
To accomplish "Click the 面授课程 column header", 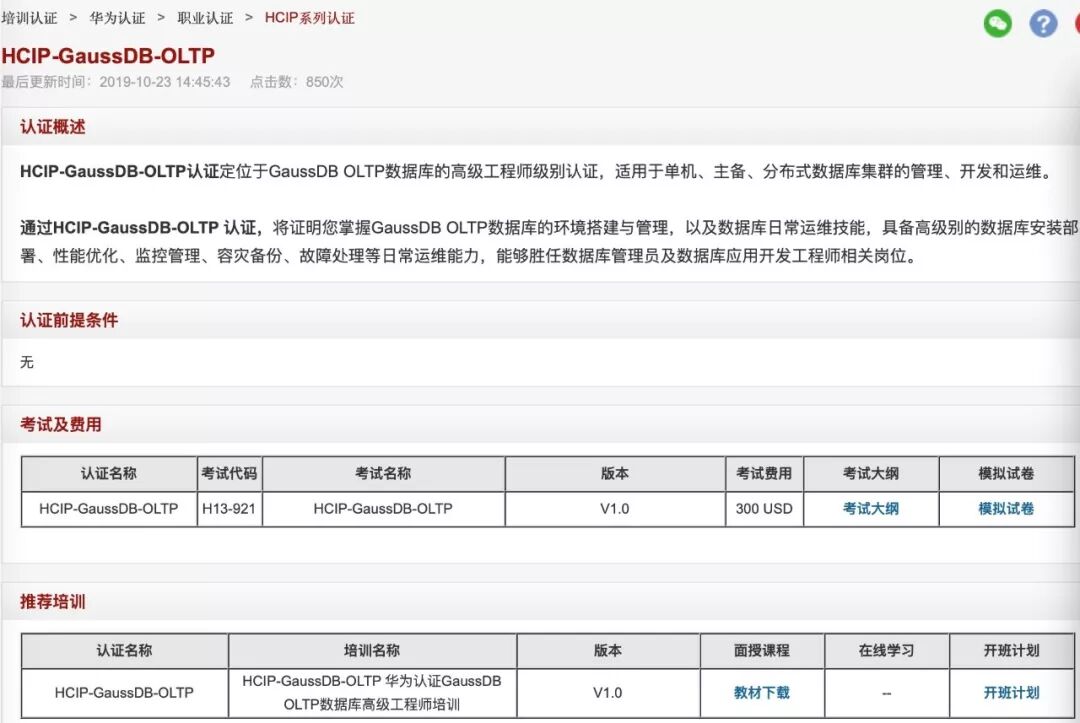I will click(762, 650).
